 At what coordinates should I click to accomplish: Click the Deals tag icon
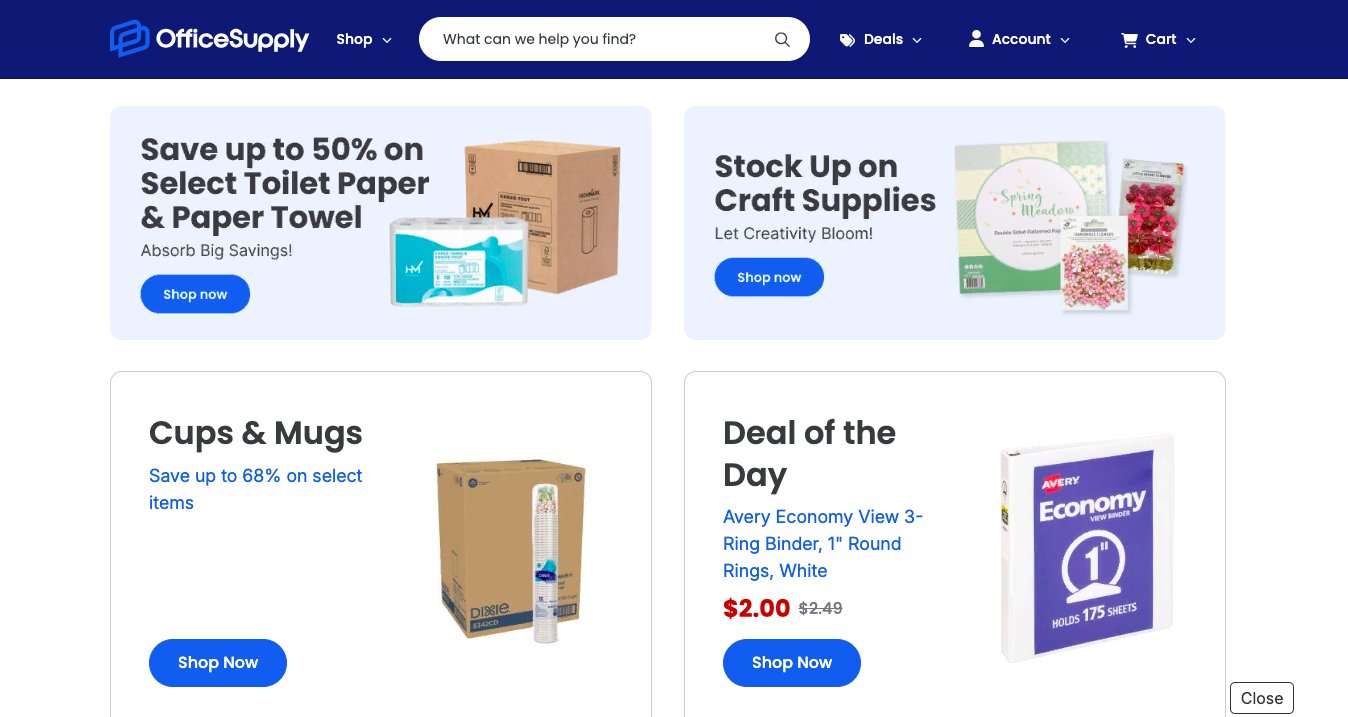point(847,40)
